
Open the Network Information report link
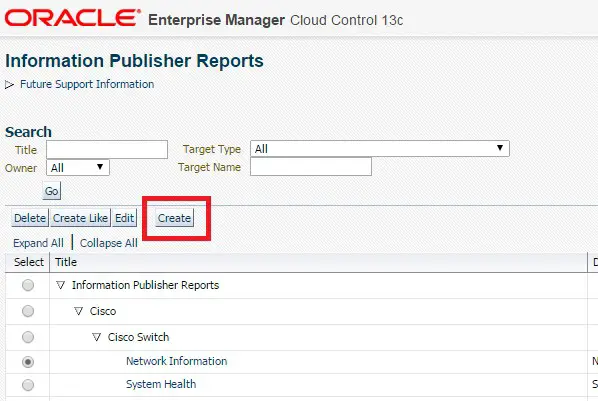point(177,361)
